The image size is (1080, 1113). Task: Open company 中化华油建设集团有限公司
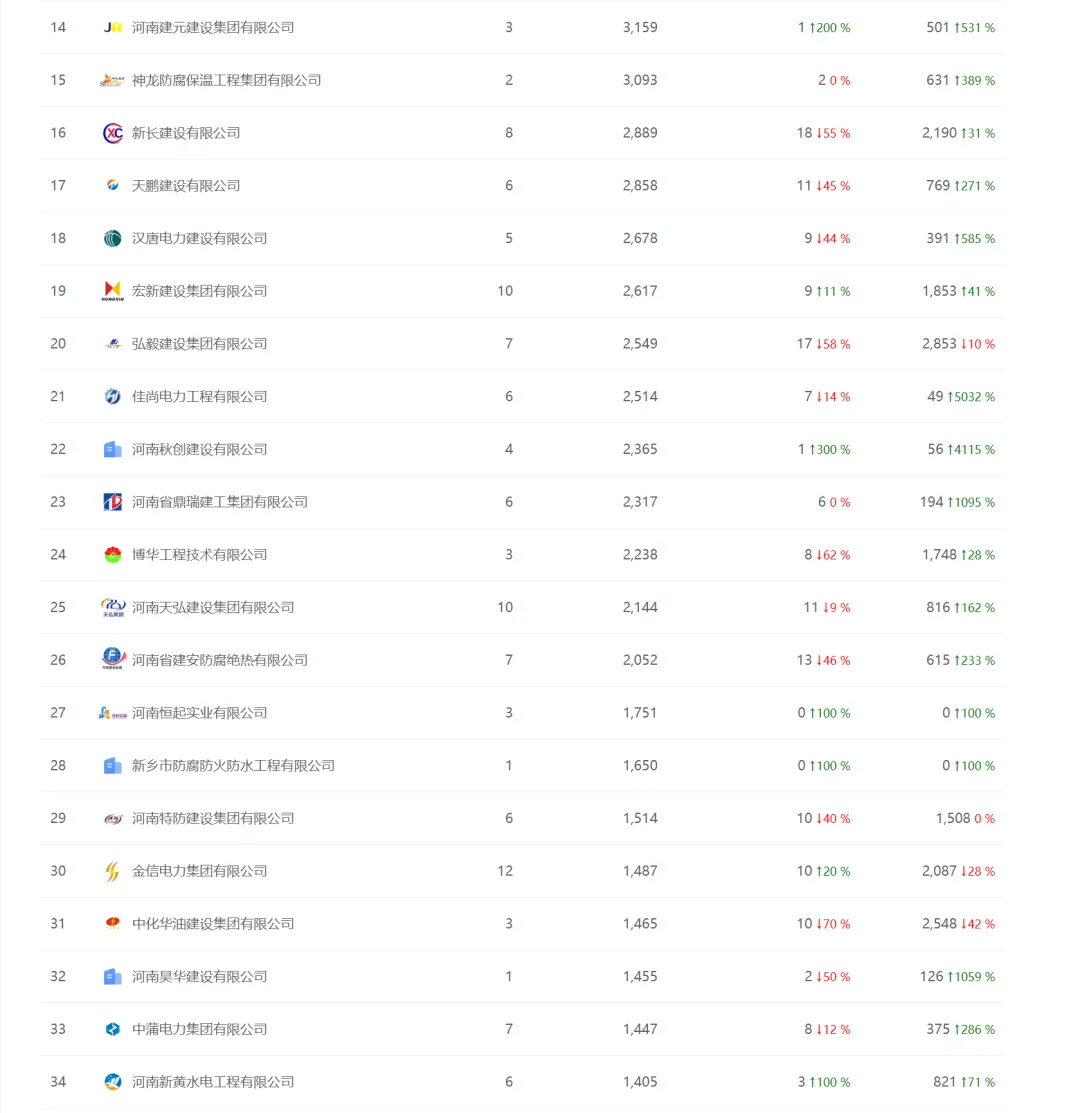tap(213, 923)
